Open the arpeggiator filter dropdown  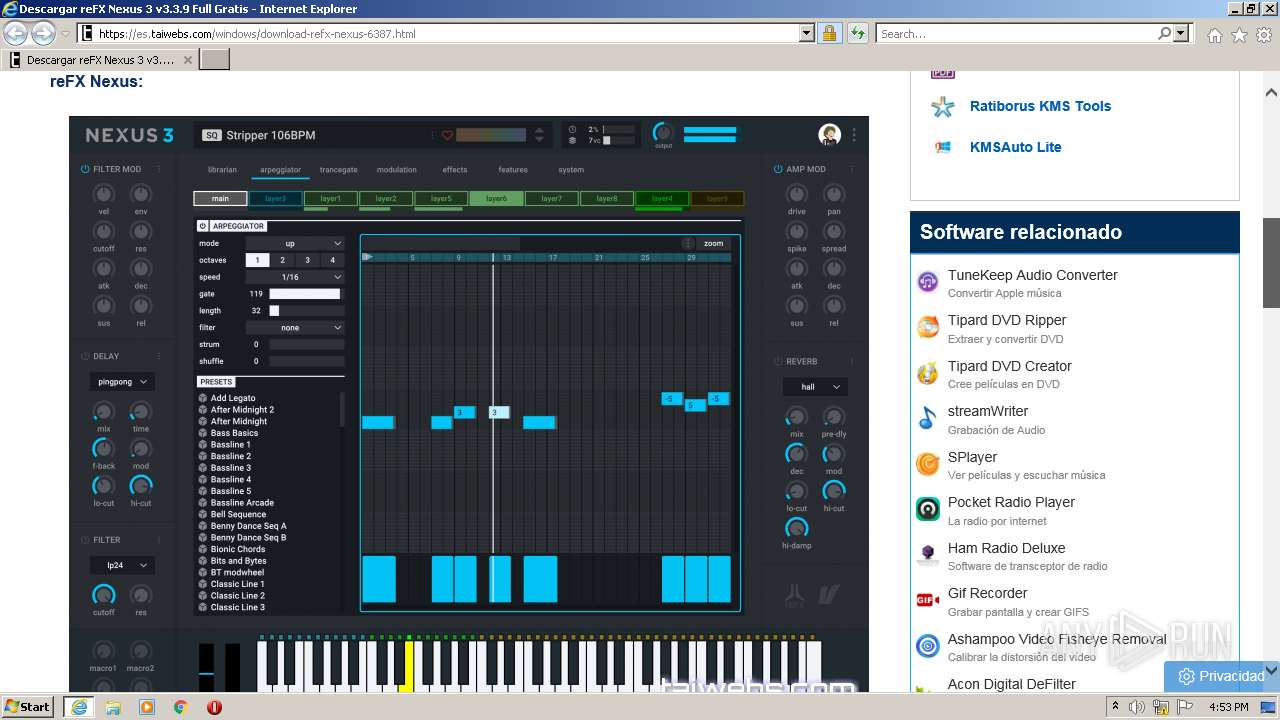coord(295,327)
